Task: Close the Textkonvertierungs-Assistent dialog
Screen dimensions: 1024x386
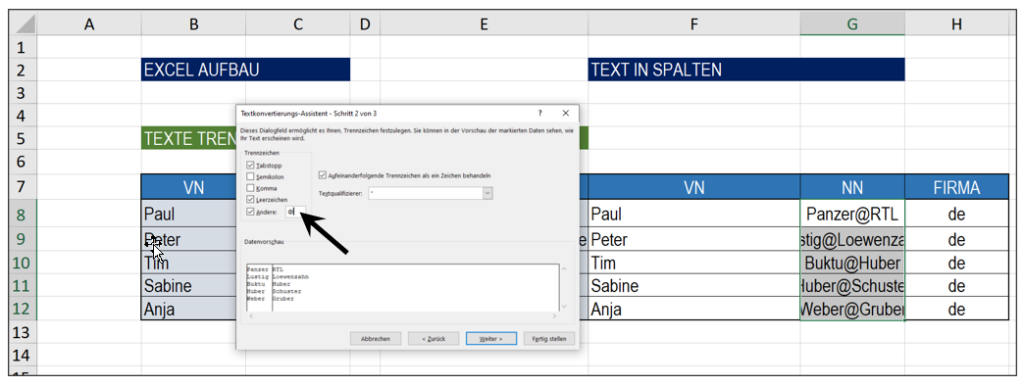Action: (x=565, y=113)
